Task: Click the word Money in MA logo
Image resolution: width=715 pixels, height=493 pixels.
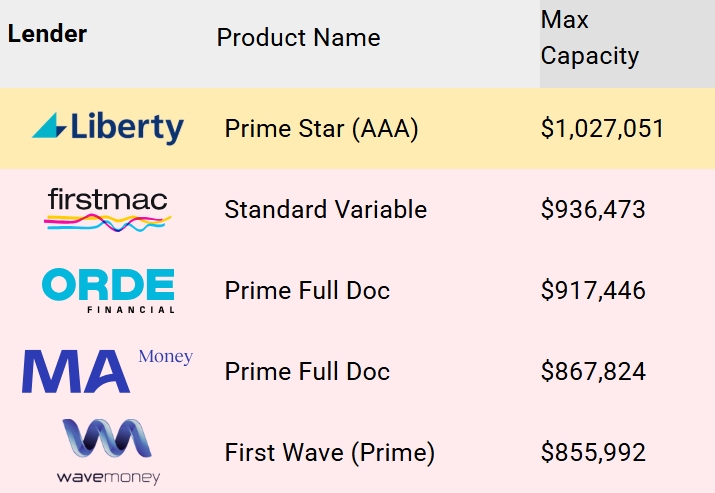Action: pyautogui.click(x=166, y=357)
